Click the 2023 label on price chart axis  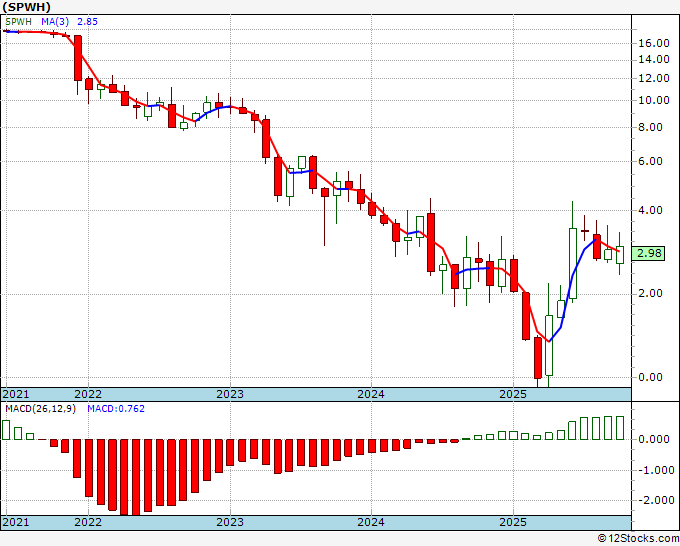coord(230,394)
